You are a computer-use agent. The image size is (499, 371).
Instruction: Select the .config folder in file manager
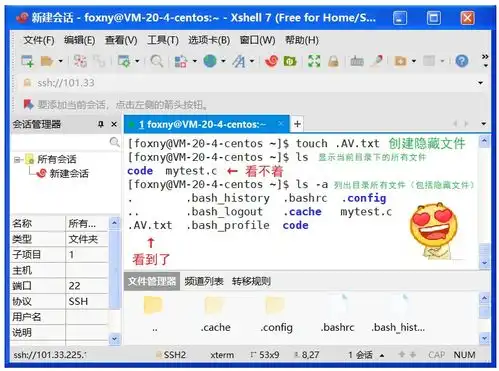pyautogui.click(x=276, y=314)
